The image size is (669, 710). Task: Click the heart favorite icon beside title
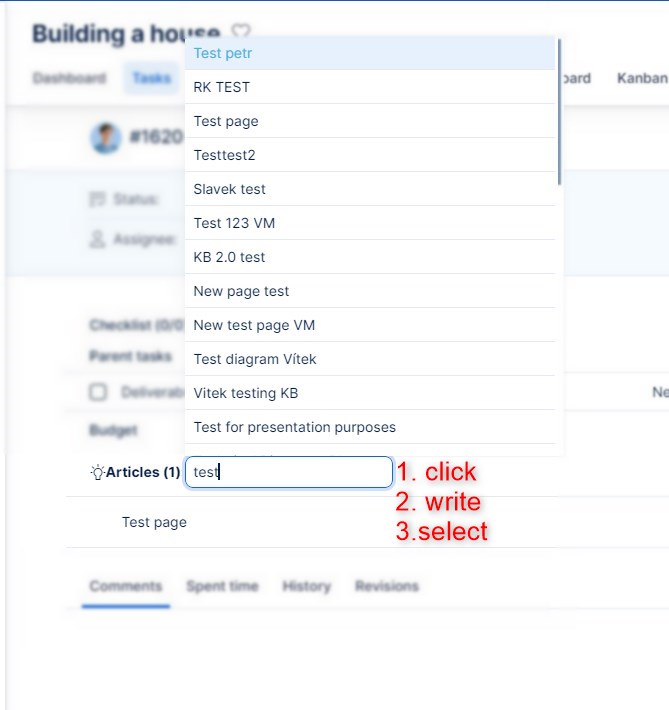241,33
